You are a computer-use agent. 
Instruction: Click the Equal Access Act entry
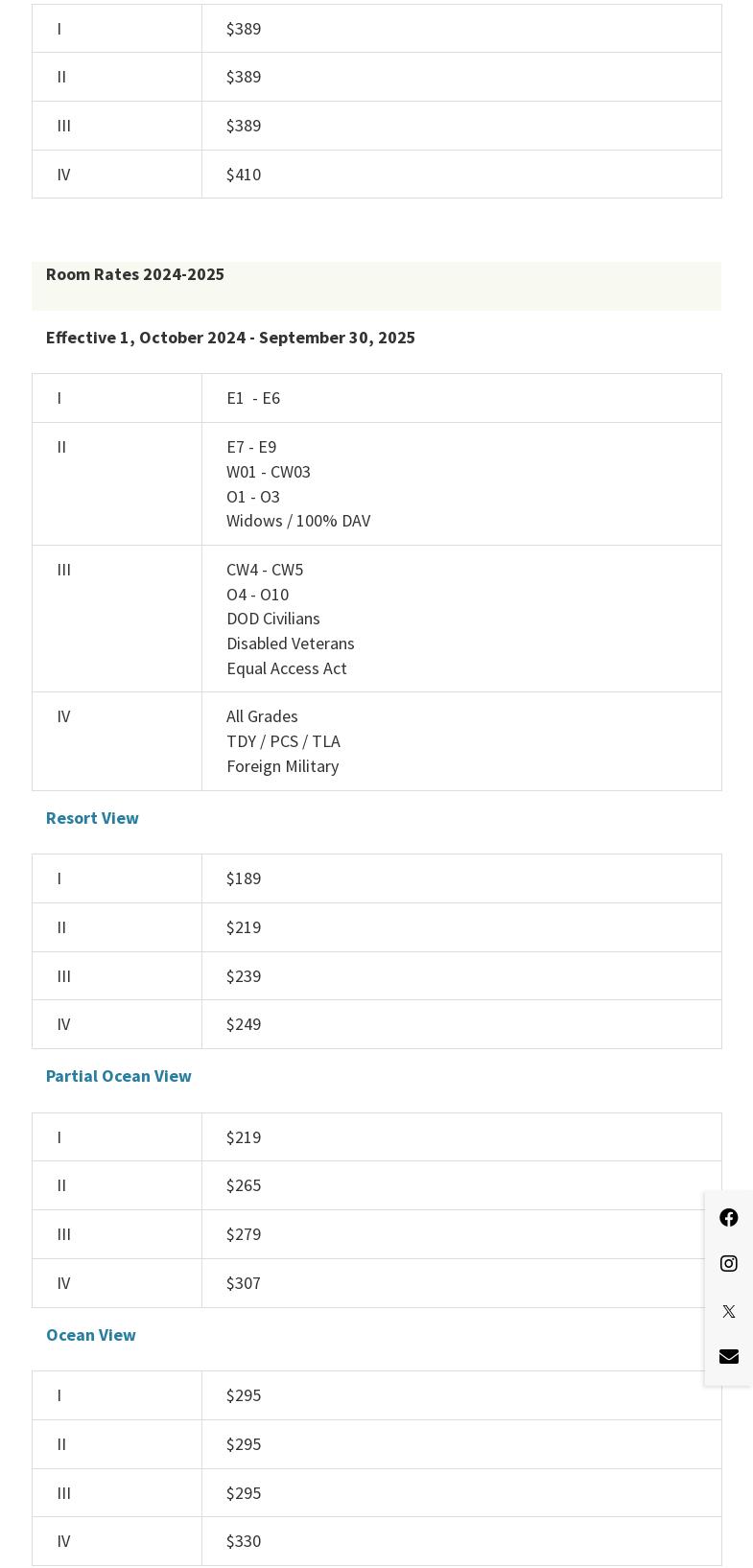[x=287, y=668]
